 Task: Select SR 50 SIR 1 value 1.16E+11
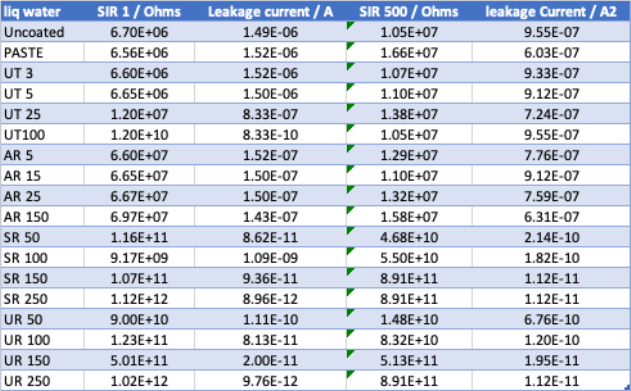point(139,237)
